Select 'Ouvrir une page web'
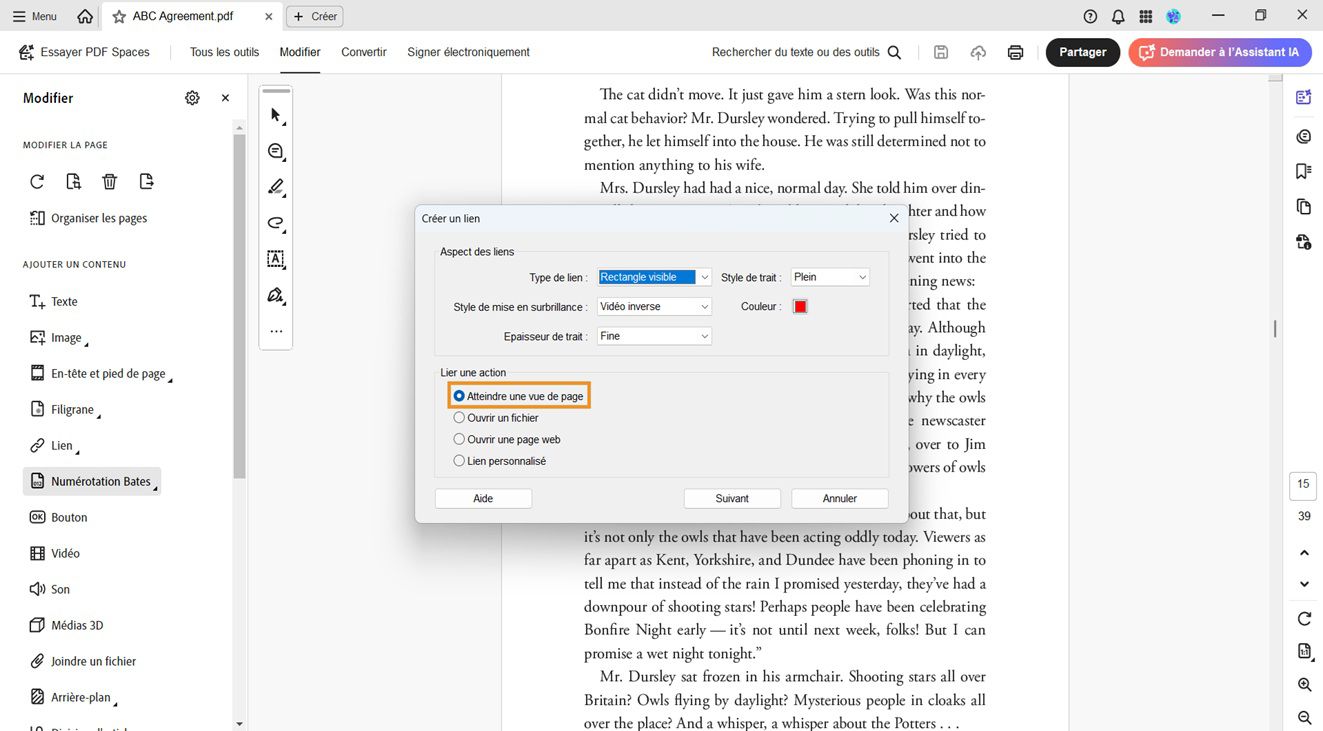The image size is (1323, 731). pos(459,439)
